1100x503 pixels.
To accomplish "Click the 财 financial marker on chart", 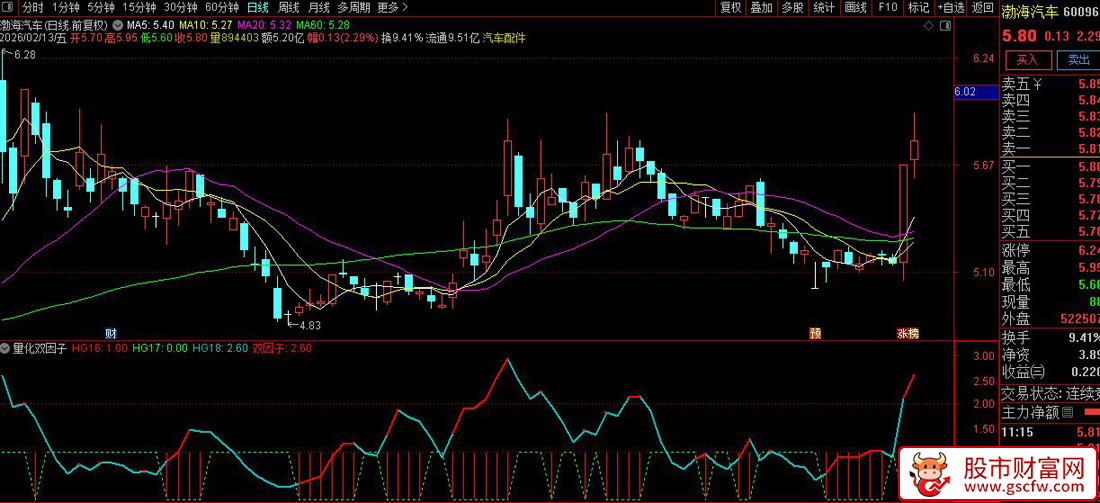I will (x=110, y=332).
